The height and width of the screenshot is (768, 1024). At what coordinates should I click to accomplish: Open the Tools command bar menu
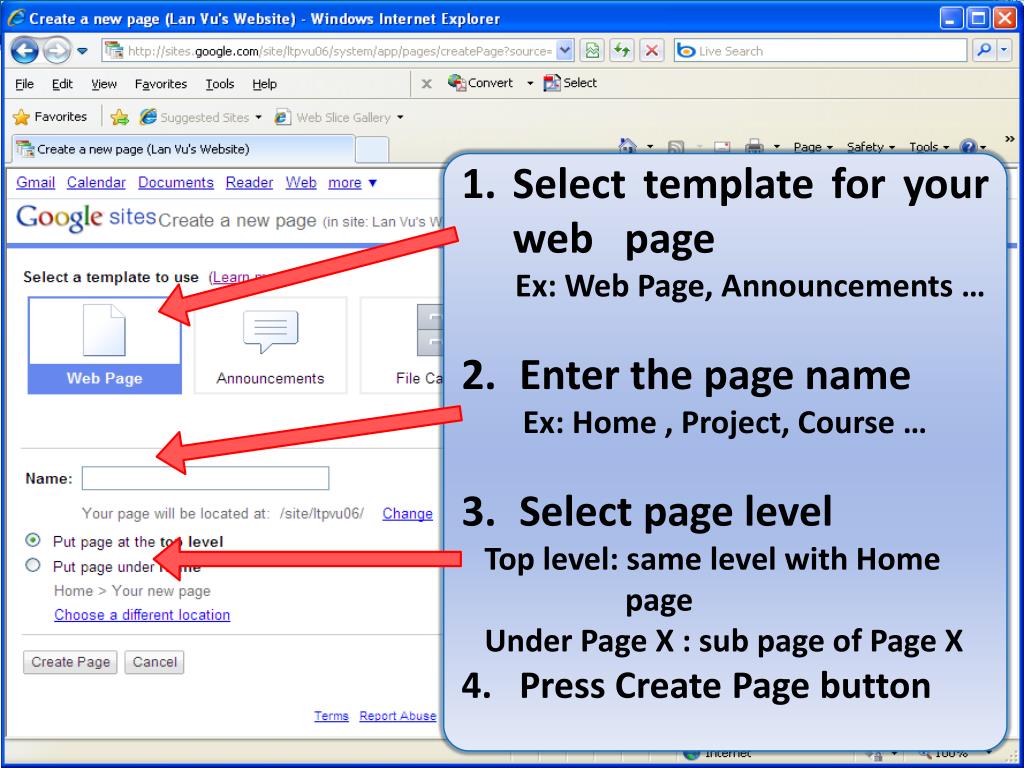tap(928, 147)
